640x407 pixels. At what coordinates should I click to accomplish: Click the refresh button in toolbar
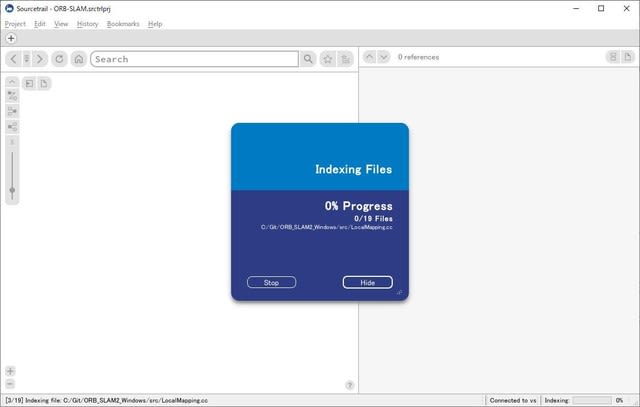(x=59, y=59)
